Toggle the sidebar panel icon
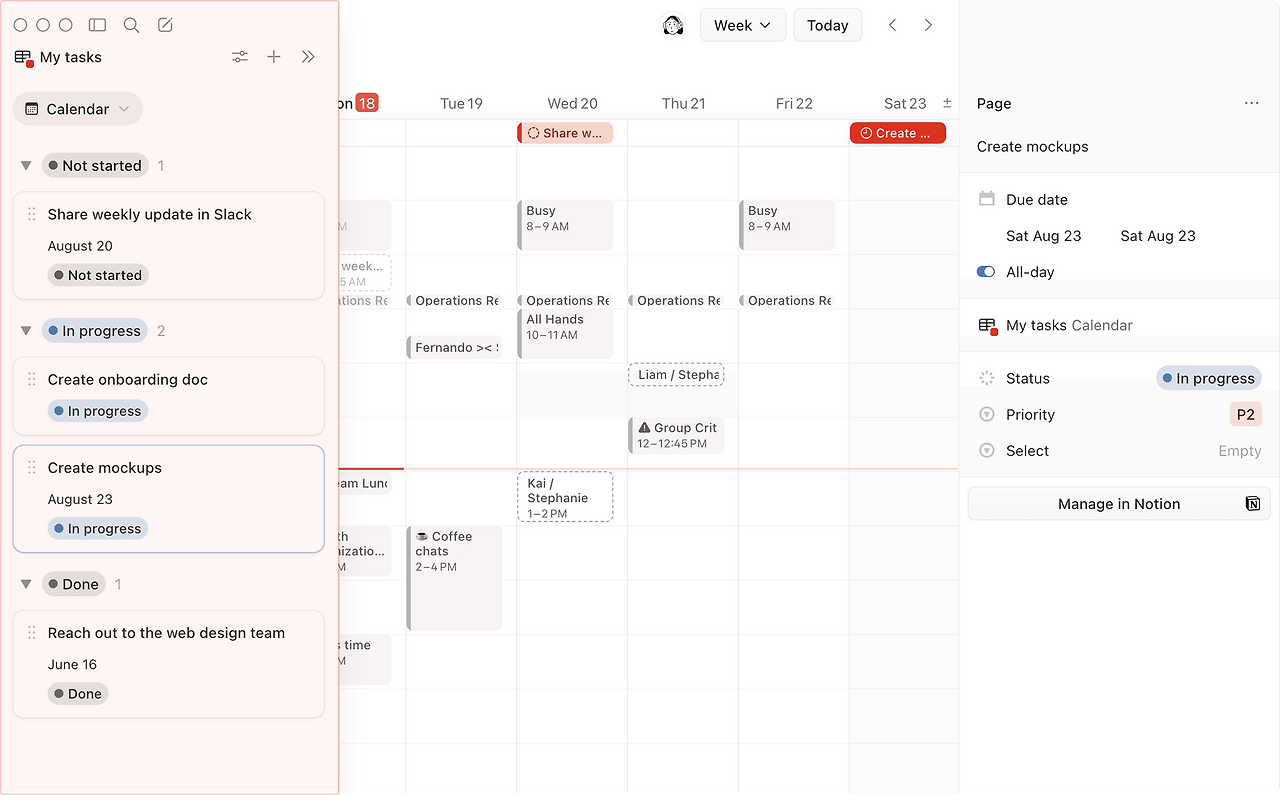Viewport: 1280px width, 795px height. (x=97, y=25)
